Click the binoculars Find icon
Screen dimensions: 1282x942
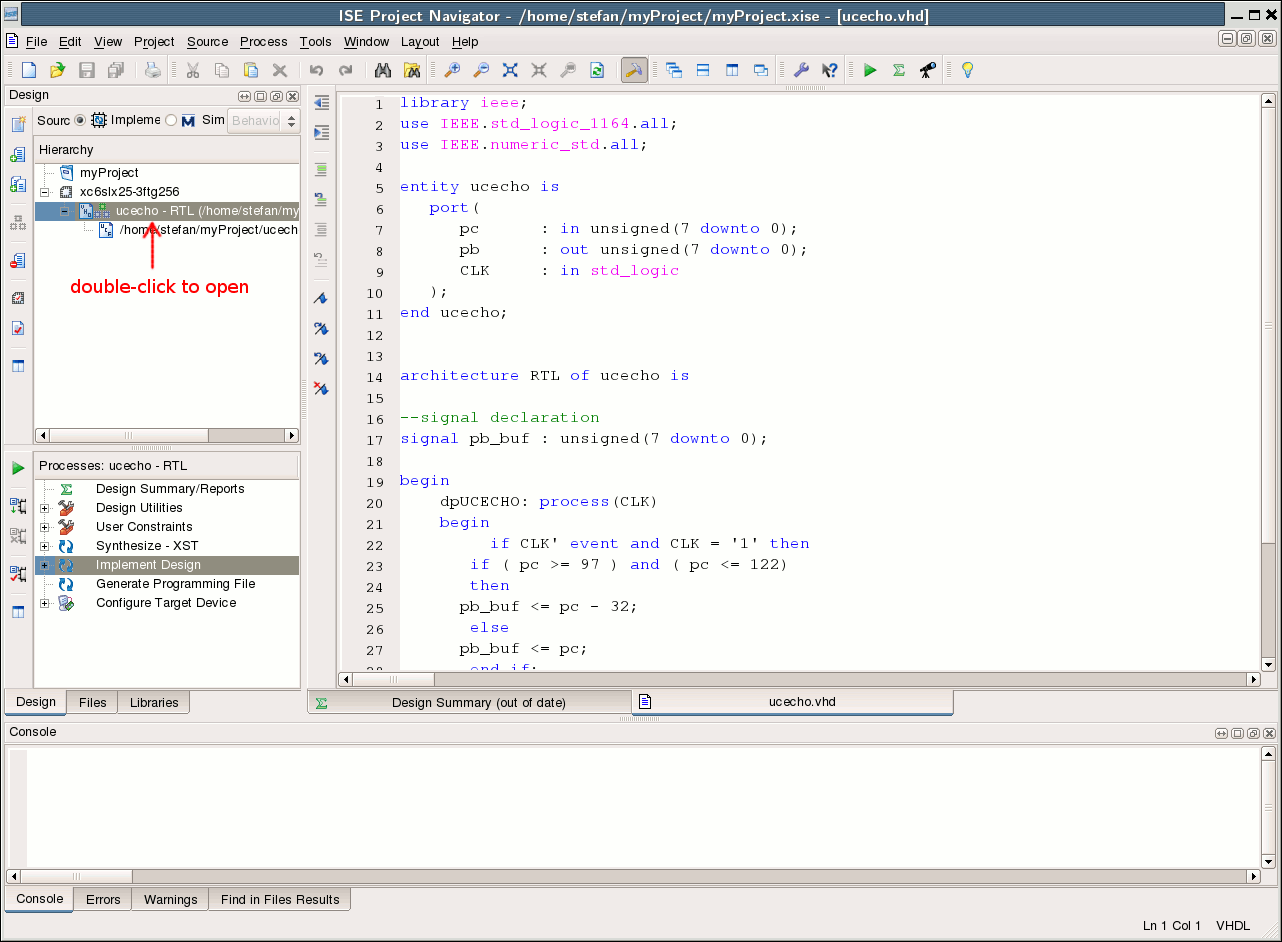pyautogui.click(x=382, y=70)
